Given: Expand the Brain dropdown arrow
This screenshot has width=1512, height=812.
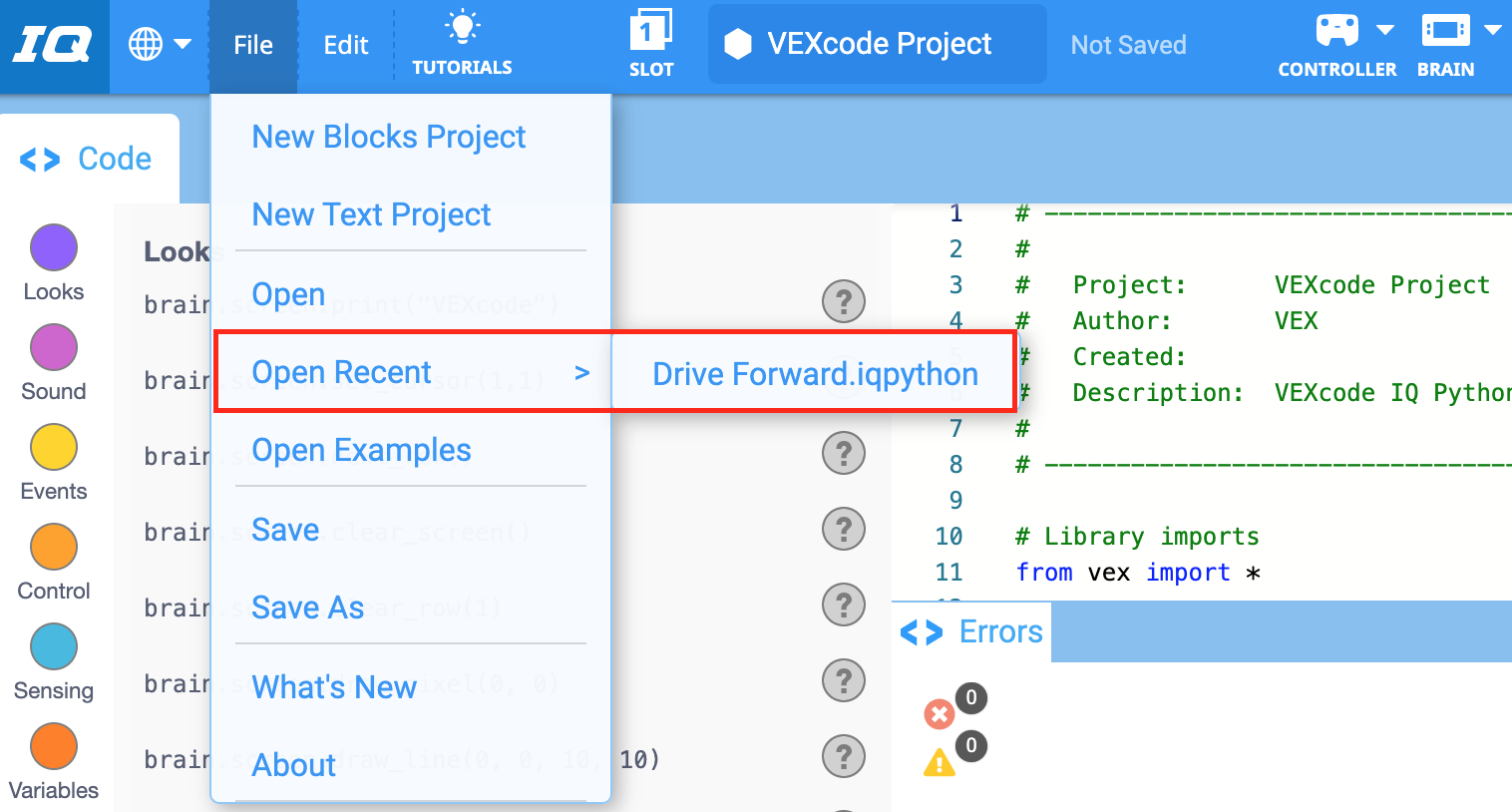Looking at the screenshot, I should pyautogui.click(x=1493, y=30).
